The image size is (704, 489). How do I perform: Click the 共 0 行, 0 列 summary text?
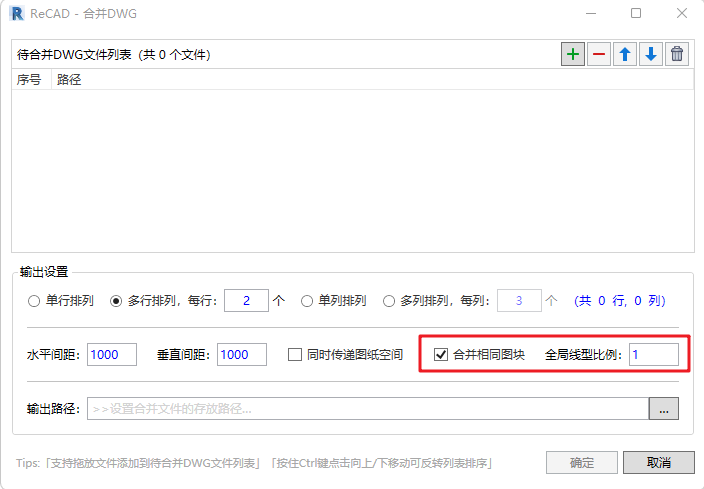[x=620, y=301]
